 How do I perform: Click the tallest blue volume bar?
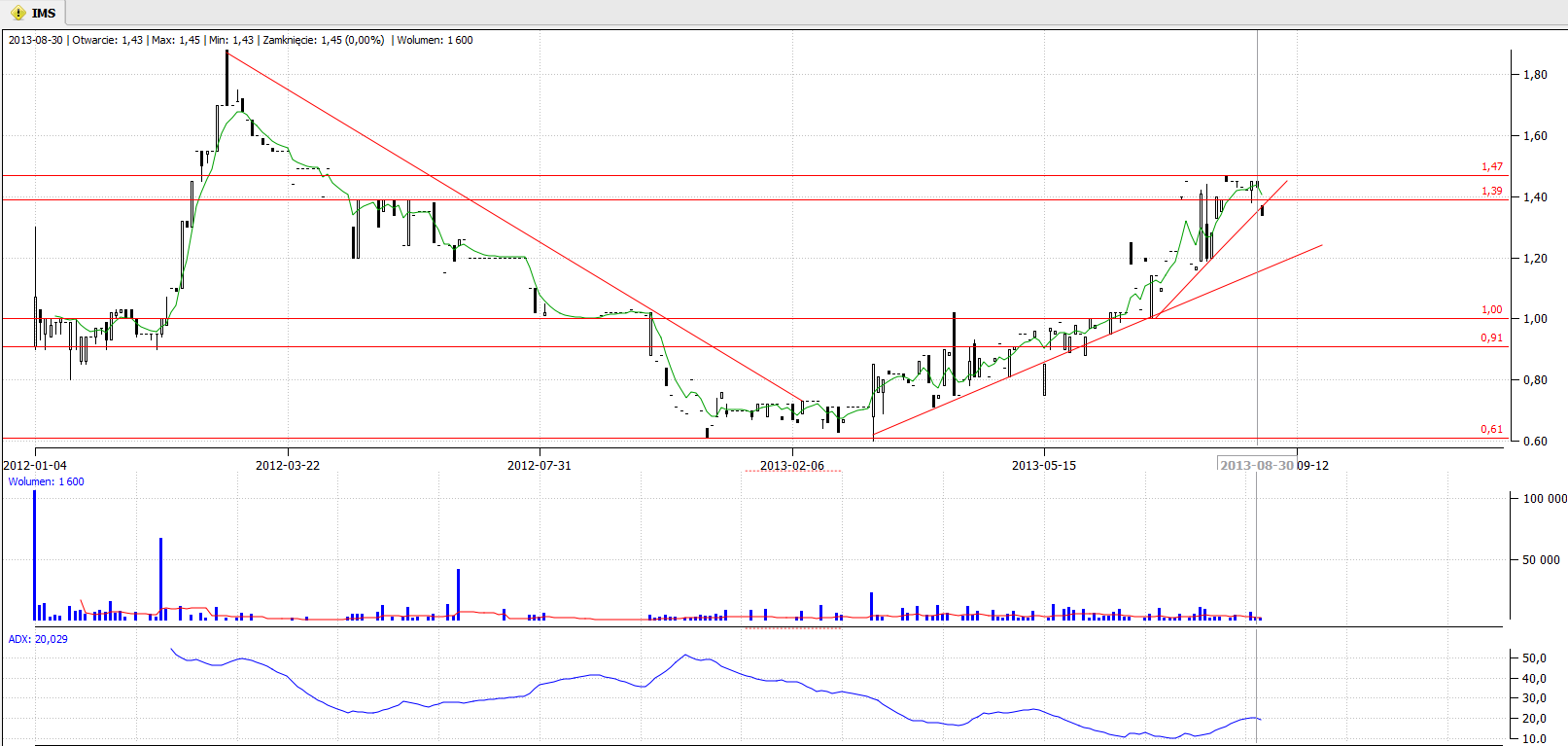point(35,554)
